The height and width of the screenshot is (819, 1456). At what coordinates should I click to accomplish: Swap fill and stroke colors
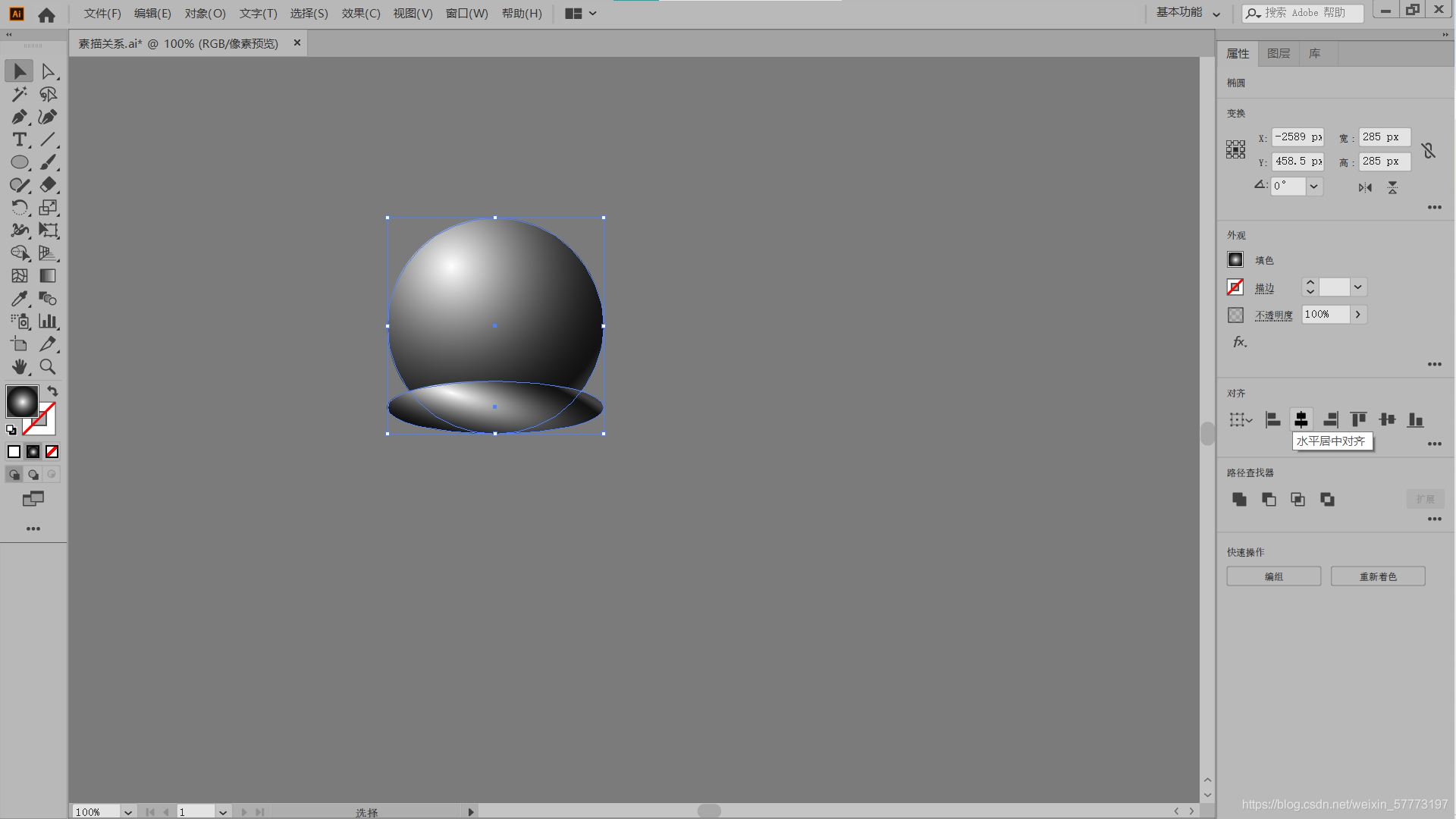click(x=52, y=391)
